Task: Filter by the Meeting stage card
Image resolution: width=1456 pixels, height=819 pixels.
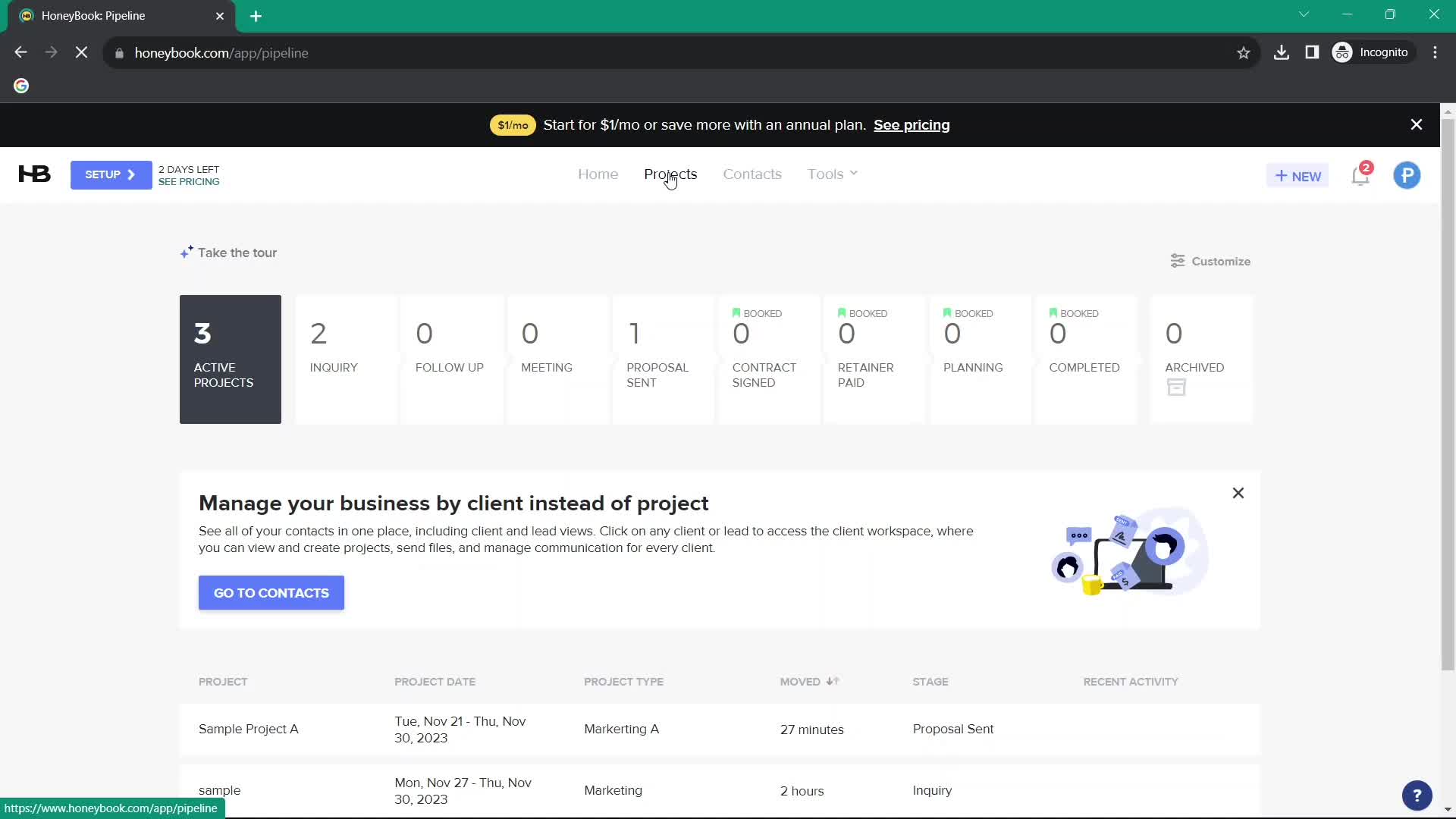Action: click(x=558, y=359)
